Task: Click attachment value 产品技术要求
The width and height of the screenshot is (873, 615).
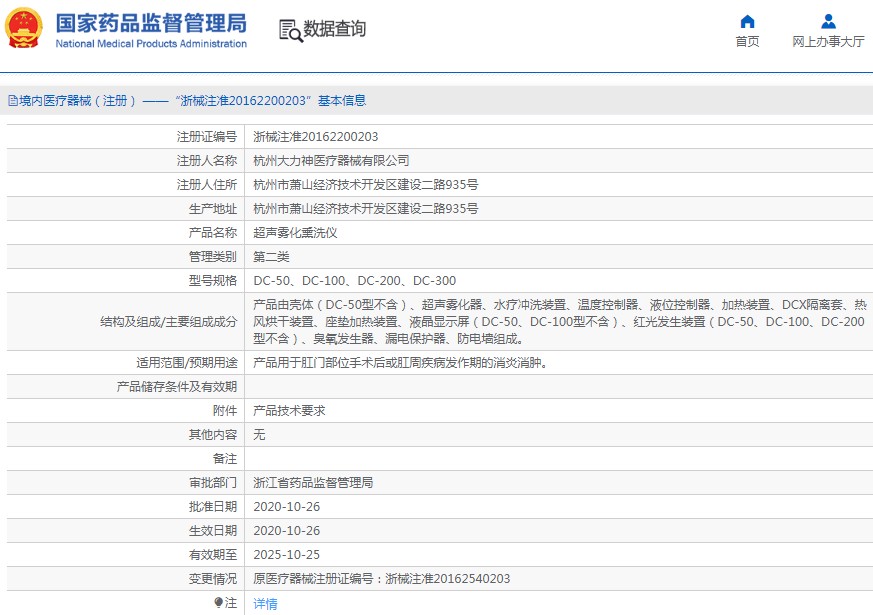Action: [x=289, y=411]
